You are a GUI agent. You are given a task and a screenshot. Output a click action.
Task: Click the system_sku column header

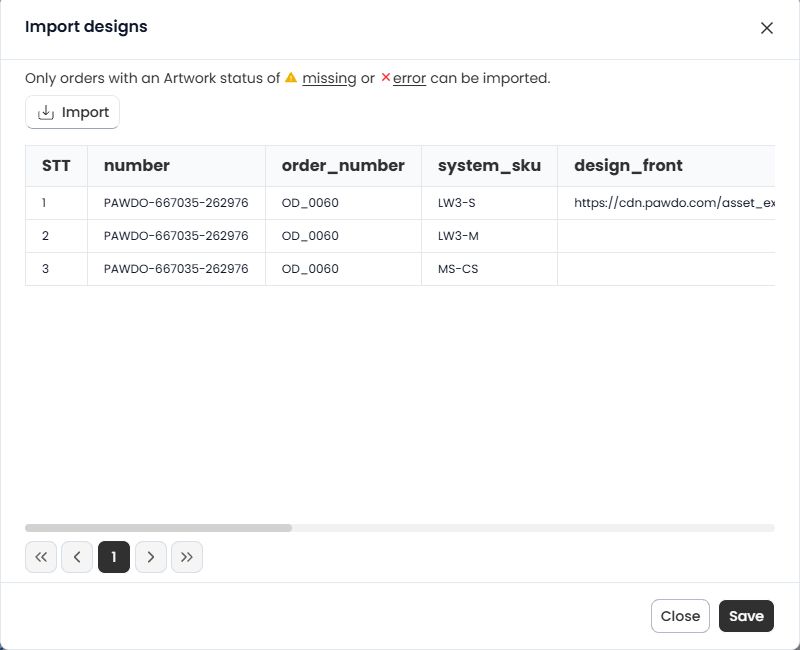click(x=489, y=166)
